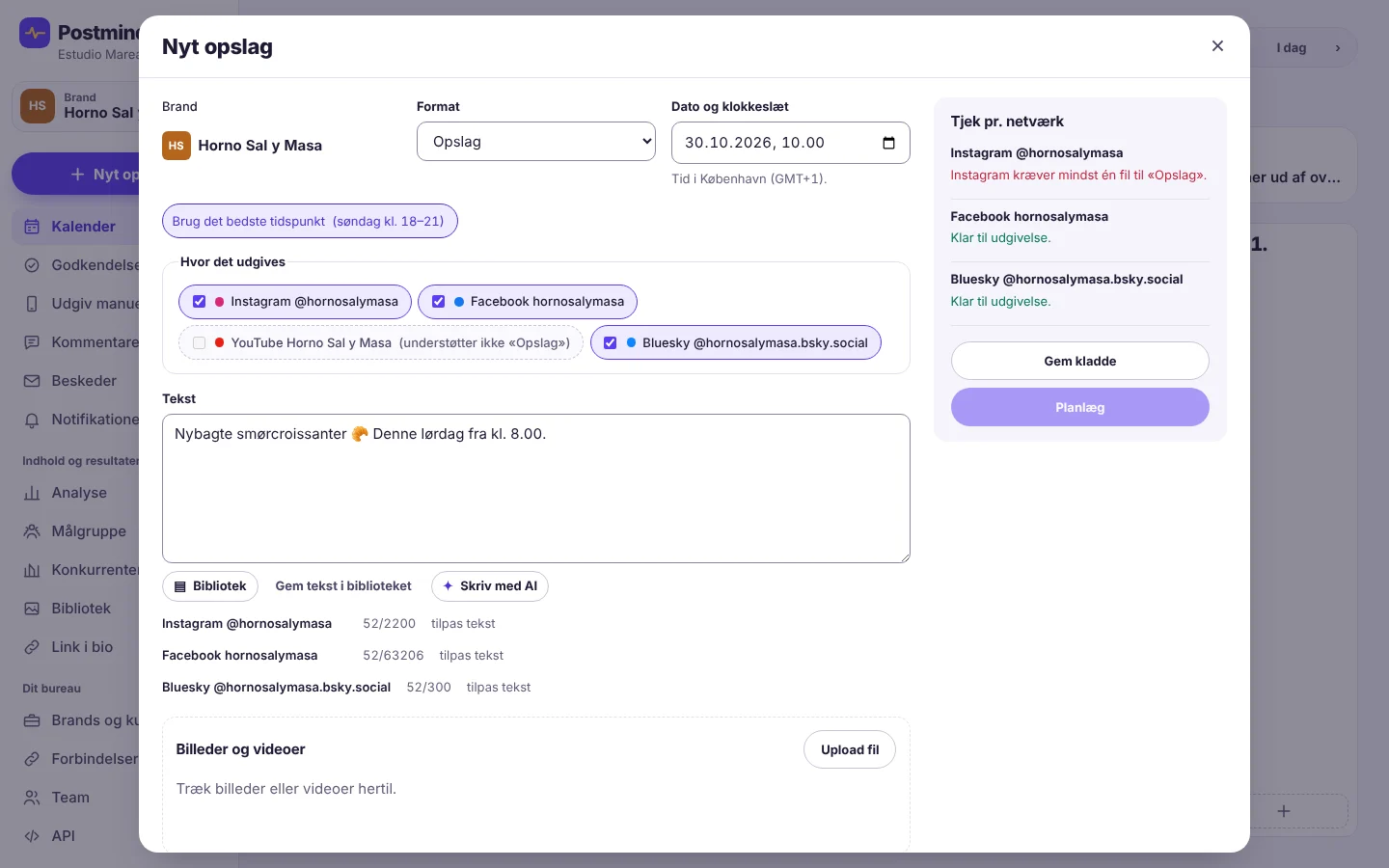Click the Beskeder envelope icon
1389x868 pixels.
point(32,381)
